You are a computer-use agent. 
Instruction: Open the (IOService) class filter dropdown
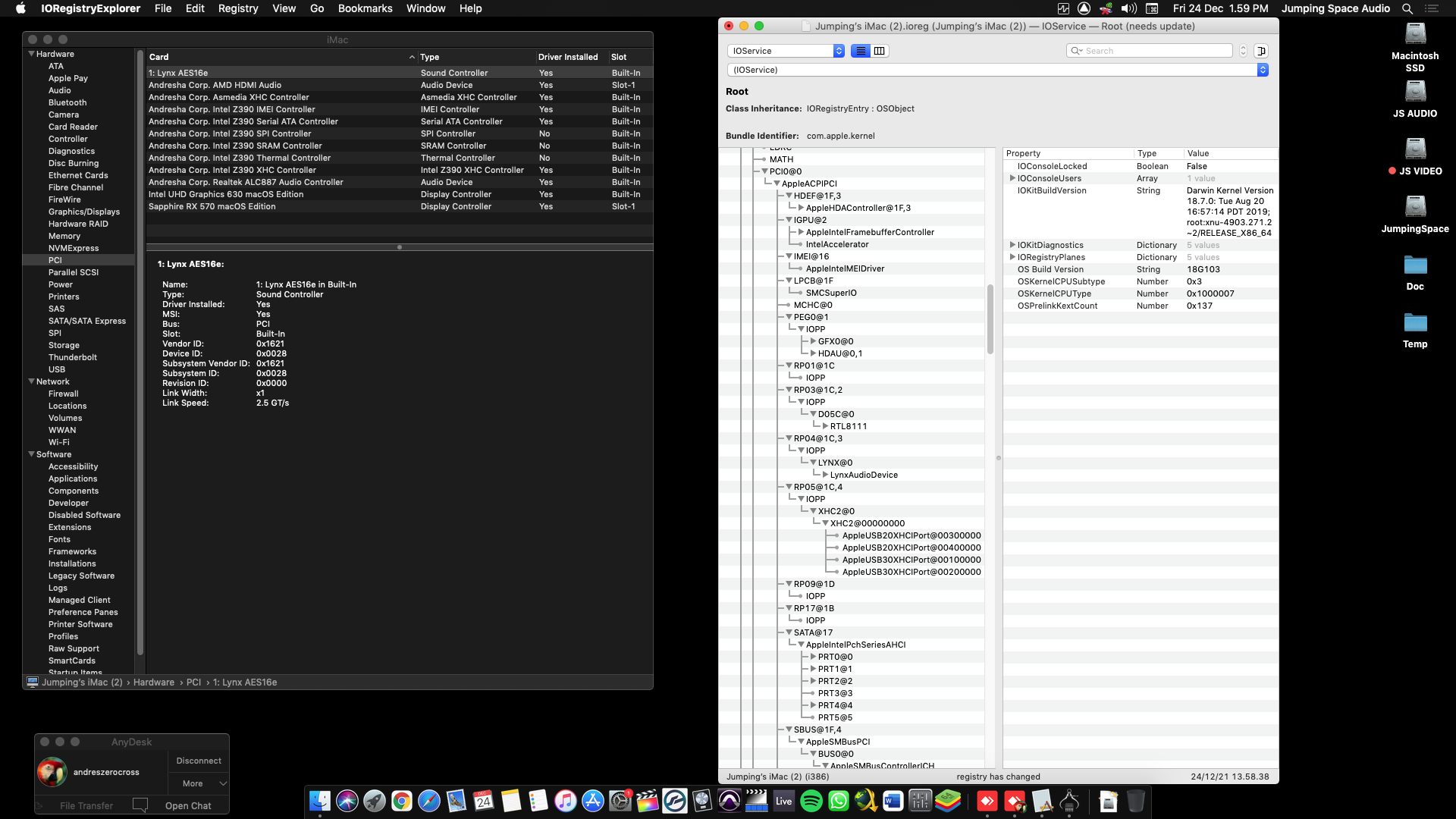(x=997, y=70)
